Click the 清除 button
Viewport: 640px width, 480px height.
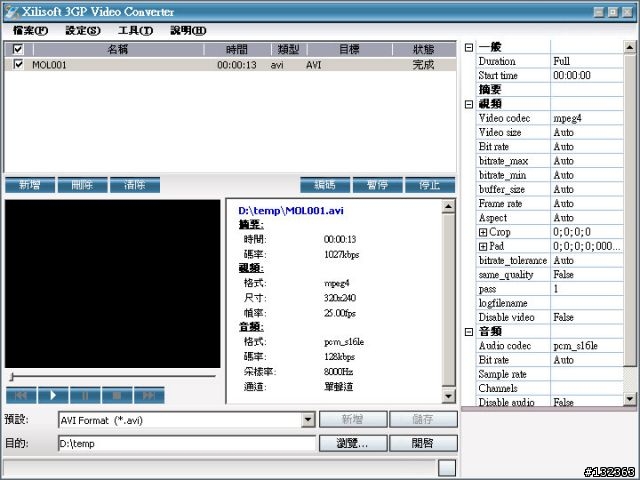[x=135, y=185]
